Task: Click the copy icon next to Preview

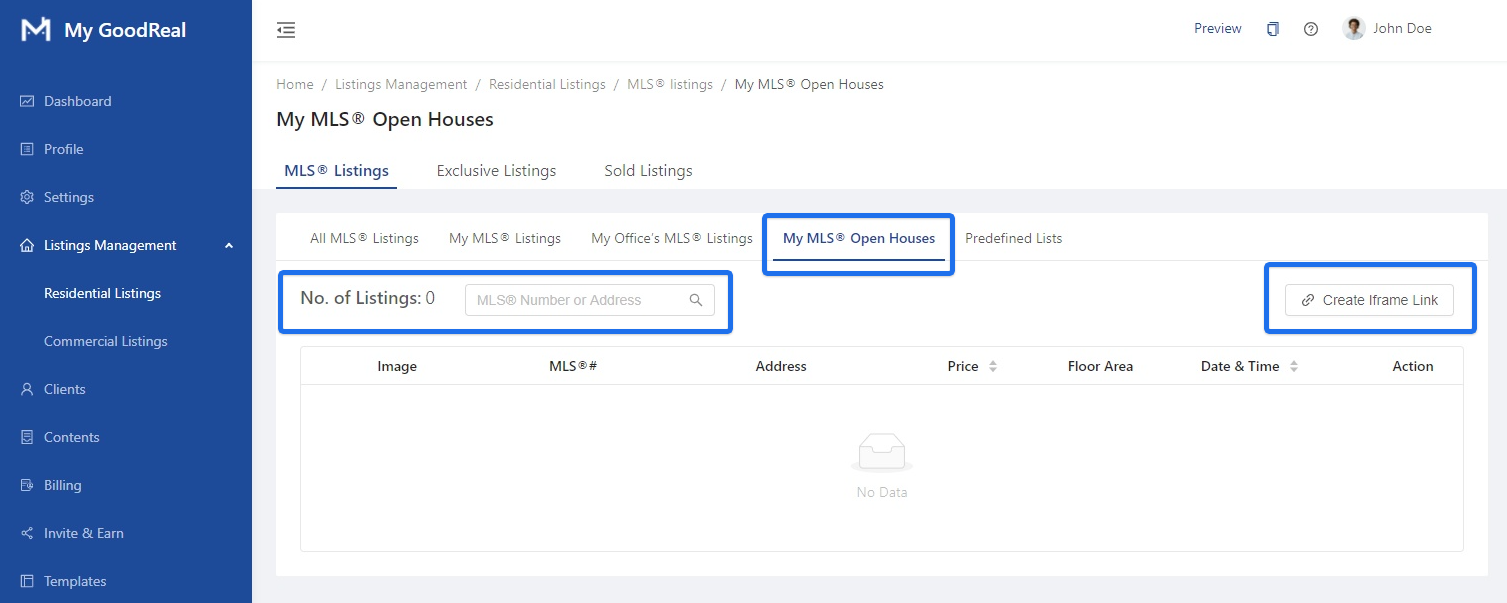Action: 1272,29
